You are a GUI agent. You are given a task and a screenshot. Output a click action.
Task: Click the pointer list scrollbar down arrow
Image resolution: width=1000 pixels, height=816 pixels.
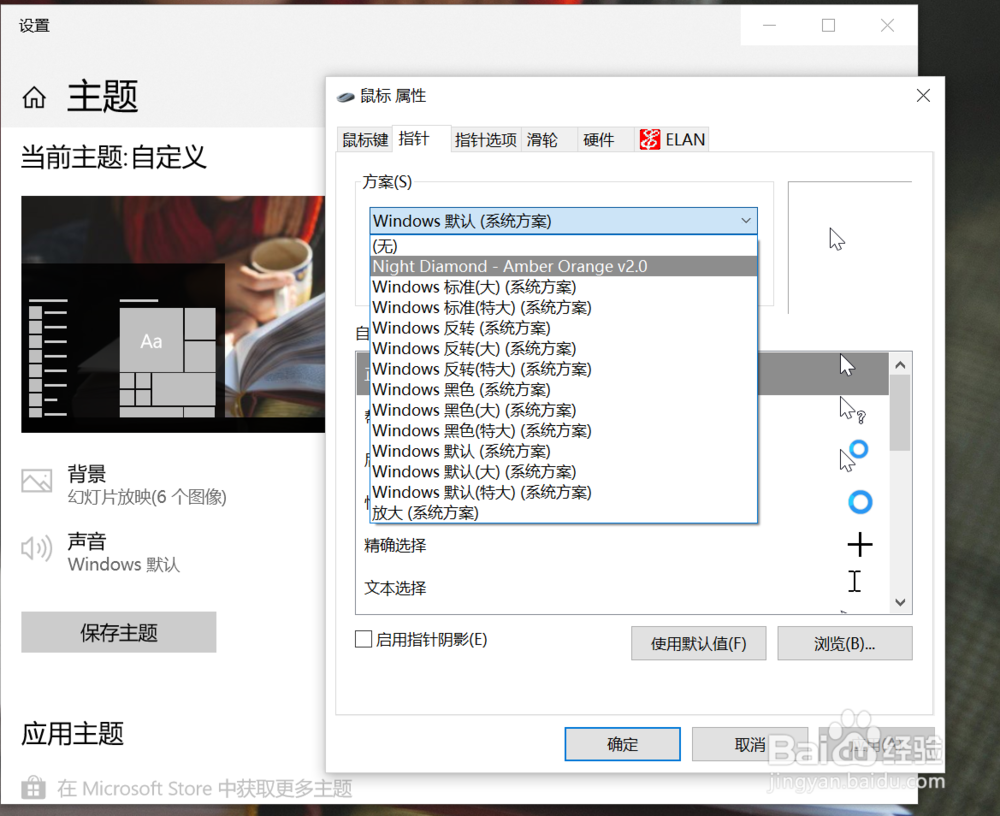click(900, 602)
